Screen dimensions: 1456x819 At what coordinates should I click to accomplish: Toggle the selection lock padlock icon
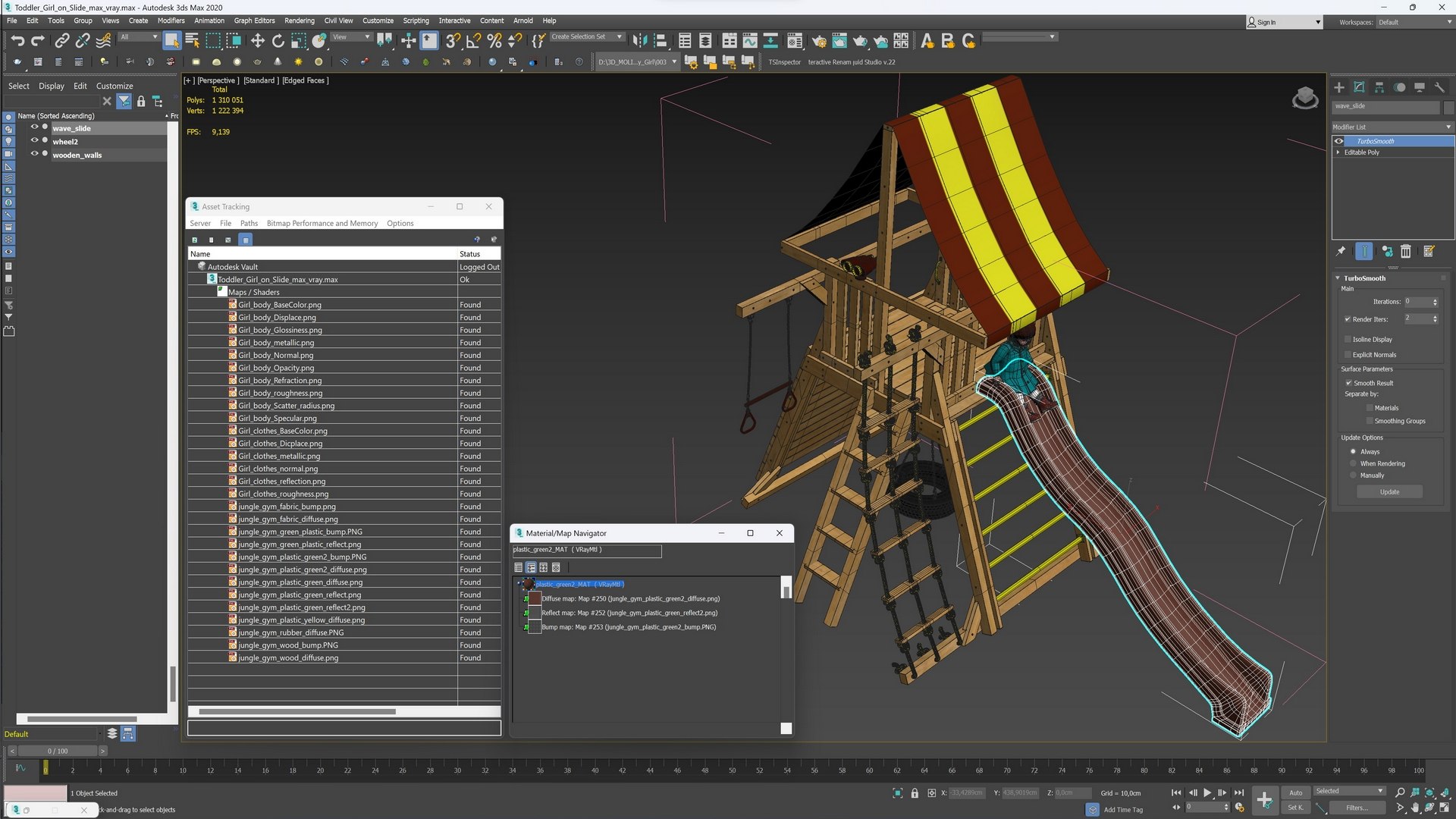click(x=915, y=793)
